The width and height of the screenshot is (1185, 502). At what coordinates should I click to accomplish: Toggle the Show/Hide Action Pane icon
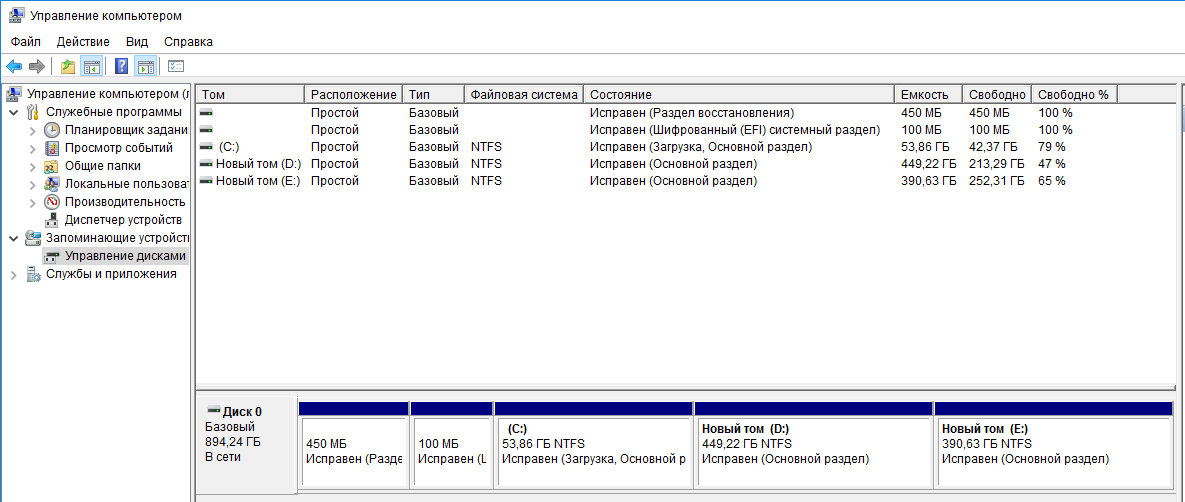tap(145, 67)
